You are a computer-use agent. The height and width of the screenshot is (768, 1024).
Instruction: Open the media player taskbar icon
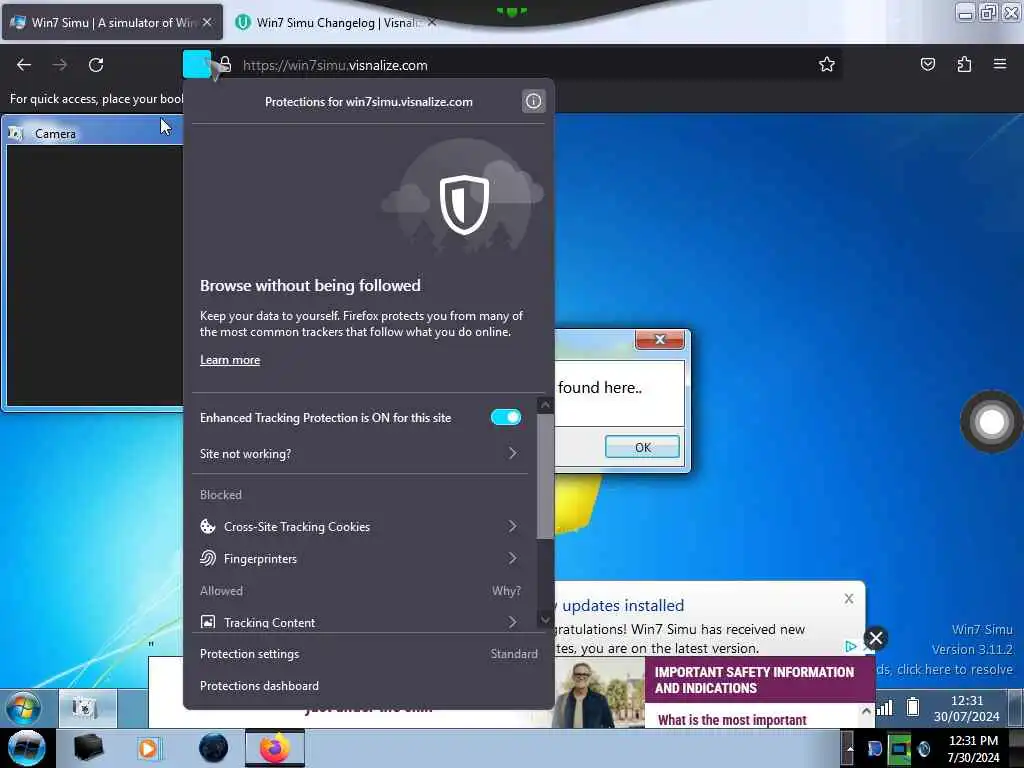148,748
